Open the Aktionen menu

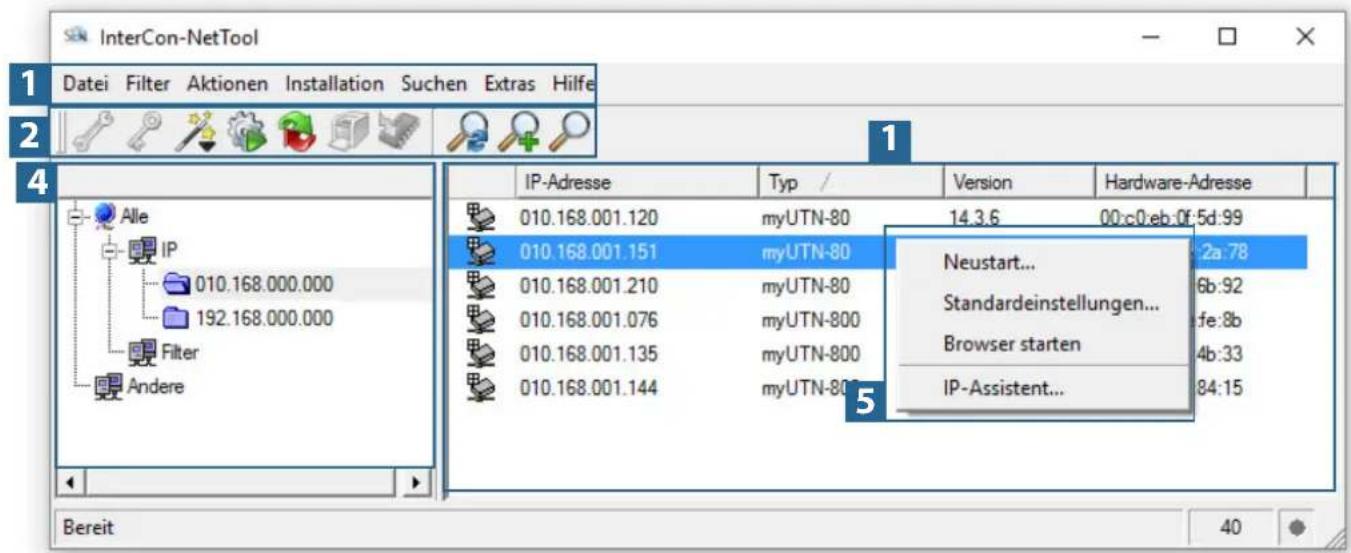tap(227, 84)
